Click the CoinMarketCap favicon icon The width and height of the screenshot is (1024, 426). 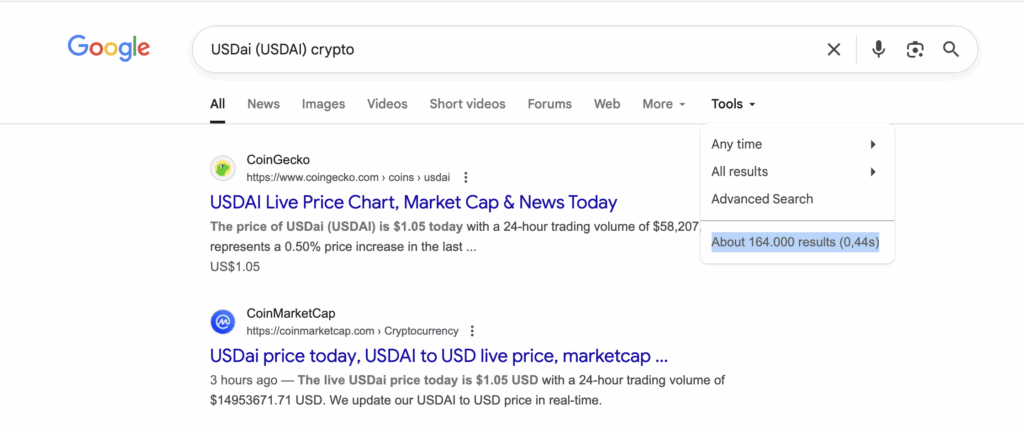[x=222, y=321]
